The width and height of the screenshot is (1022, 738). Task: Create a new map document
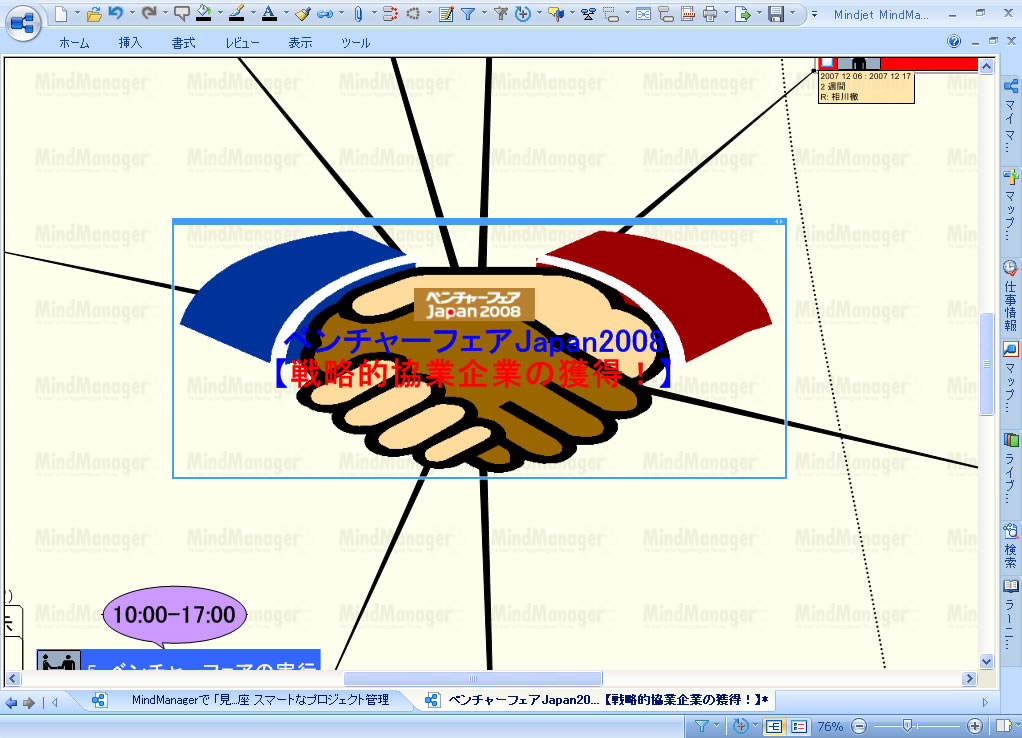(x=61, y=13)
